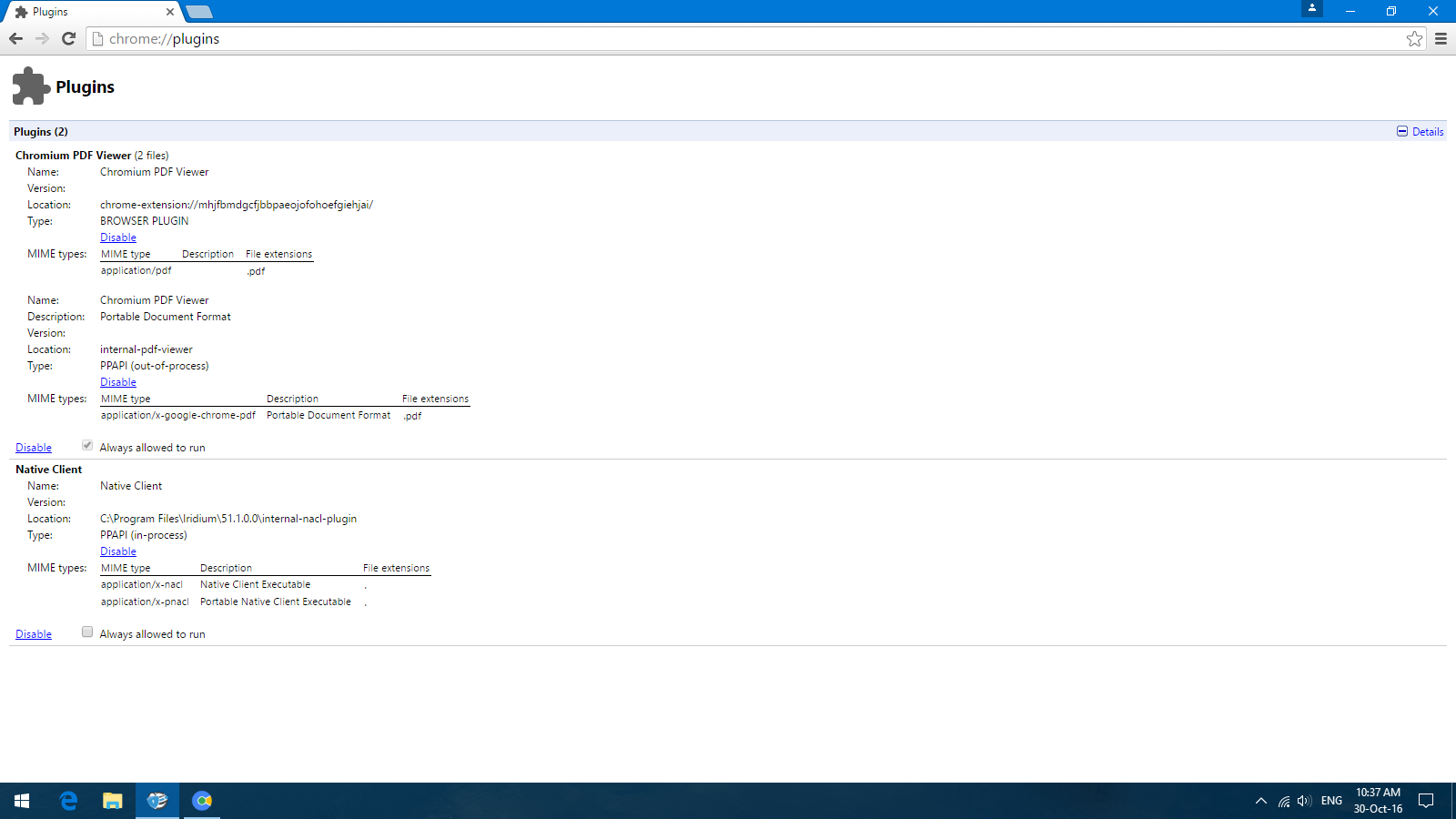Open the volume tray icon
Viewport: 1456px width, 819px height.
1304,801
